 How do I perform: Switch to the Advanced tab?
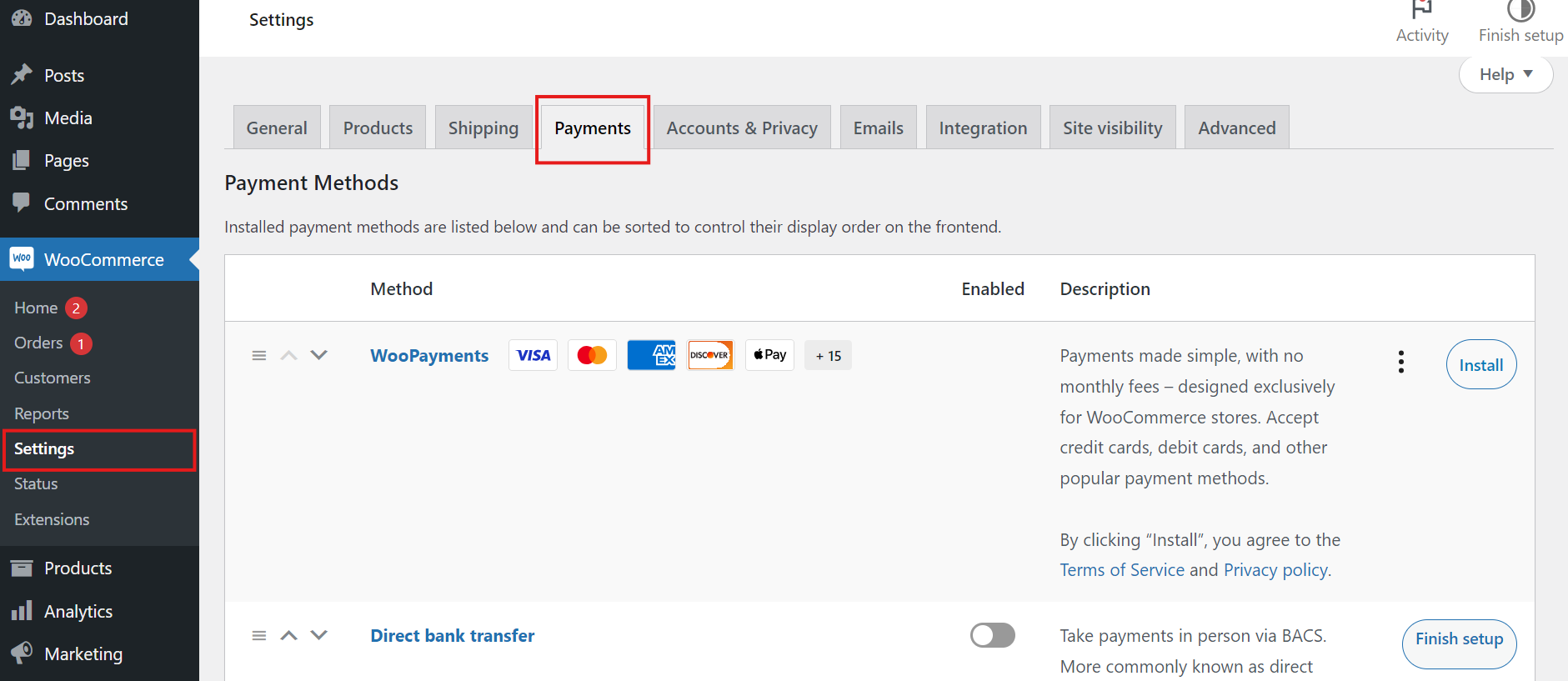tap(1237, 128)
